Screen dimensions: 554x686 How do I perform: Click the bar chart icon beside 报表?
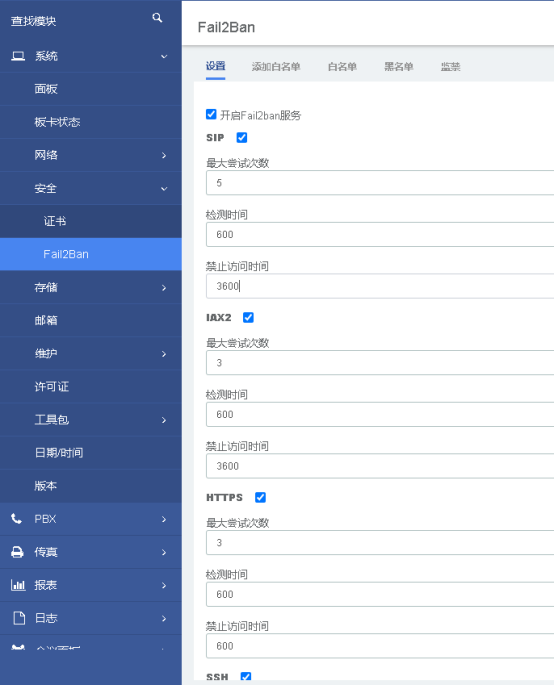[18, 585]
